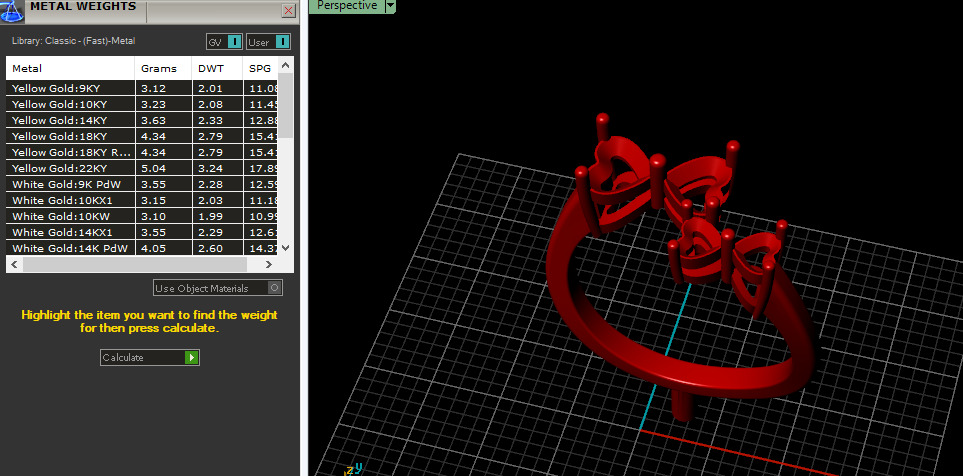Click the green arrow on the Calculate button
The image size is (963, 476).
191,357
